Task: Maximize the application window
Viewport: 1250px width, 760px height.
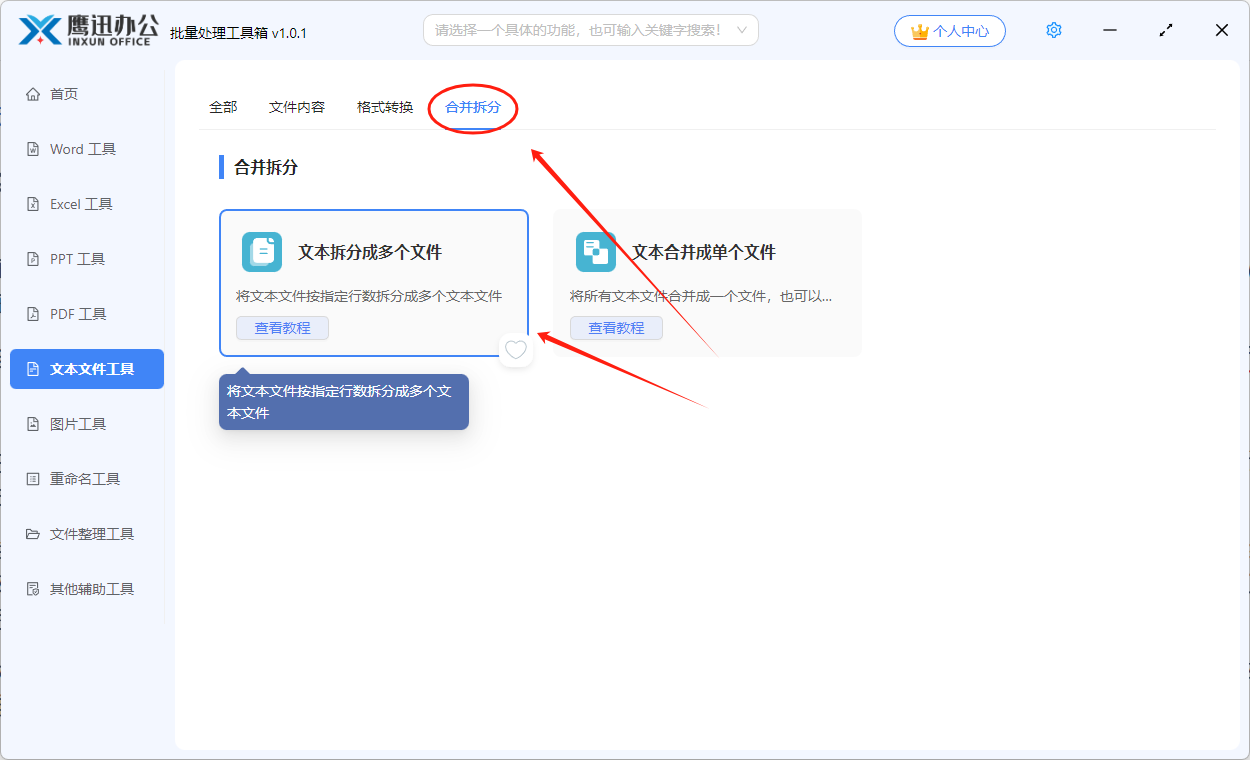Action: 1166,30
